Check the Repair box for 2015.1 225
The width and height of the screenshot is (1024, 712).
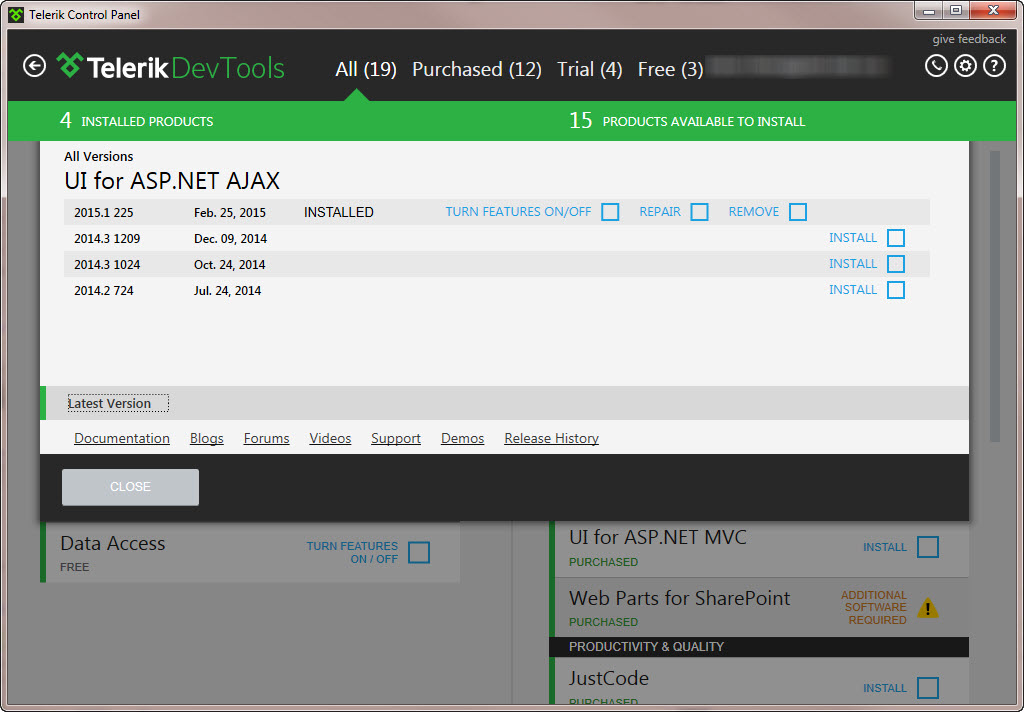699,212
